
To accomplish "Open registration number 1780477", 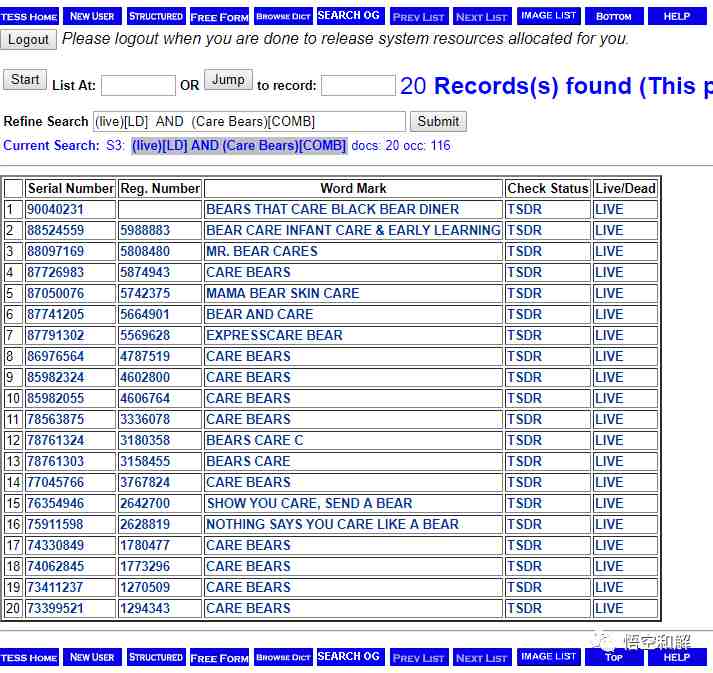I will (x=145, y=545).
